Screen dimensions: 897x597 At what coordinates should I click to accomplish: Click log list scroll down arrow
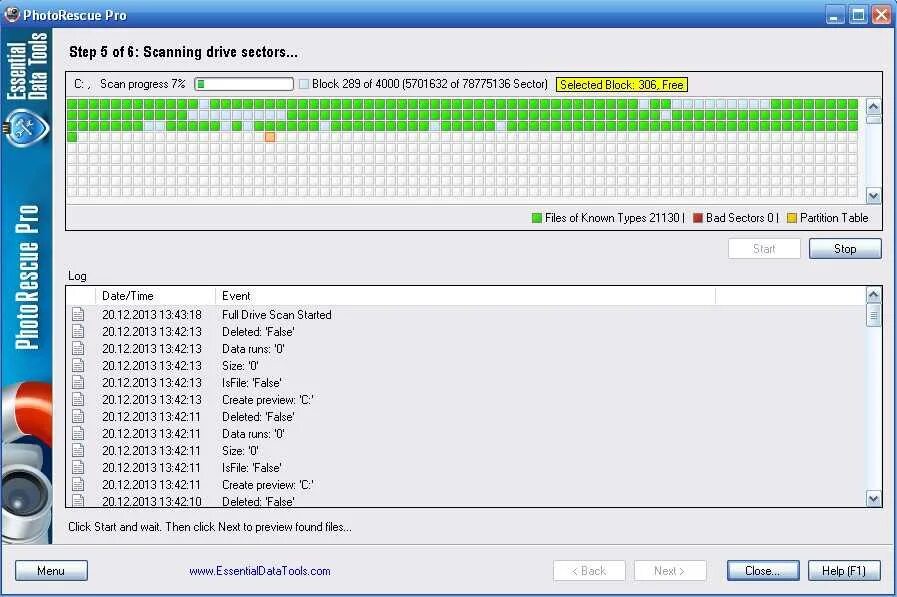coord(874,499)
